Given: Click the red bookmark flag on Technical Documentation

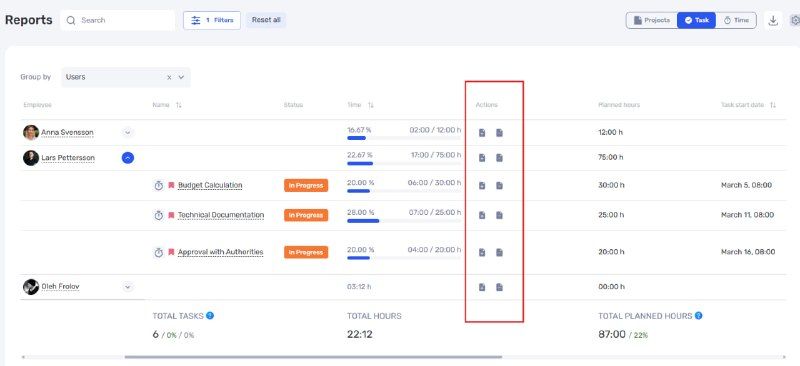Looking at the screenshot, I should (x=171, y=215).
